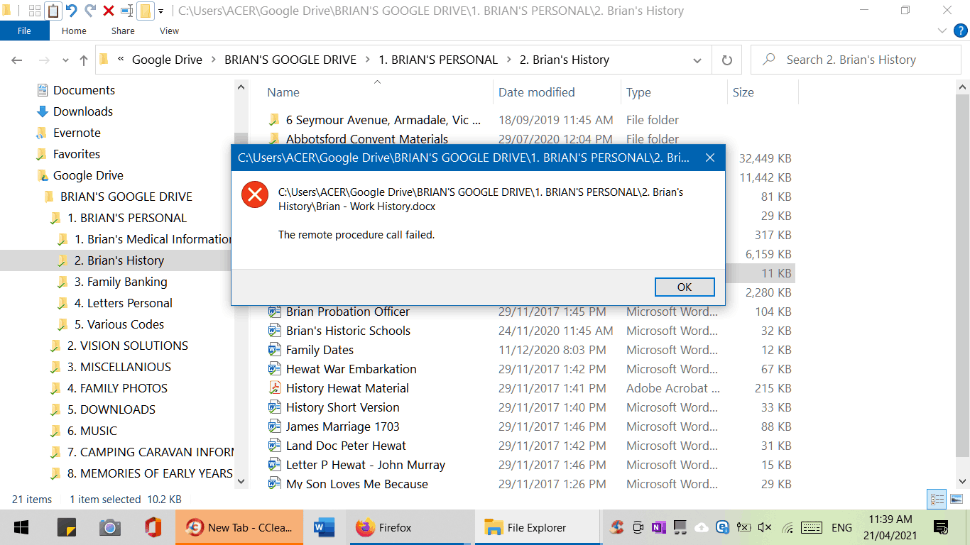Screen dimensions: 970x545
Task: Sort by the Name column header
Action: (x=283, y=92)
